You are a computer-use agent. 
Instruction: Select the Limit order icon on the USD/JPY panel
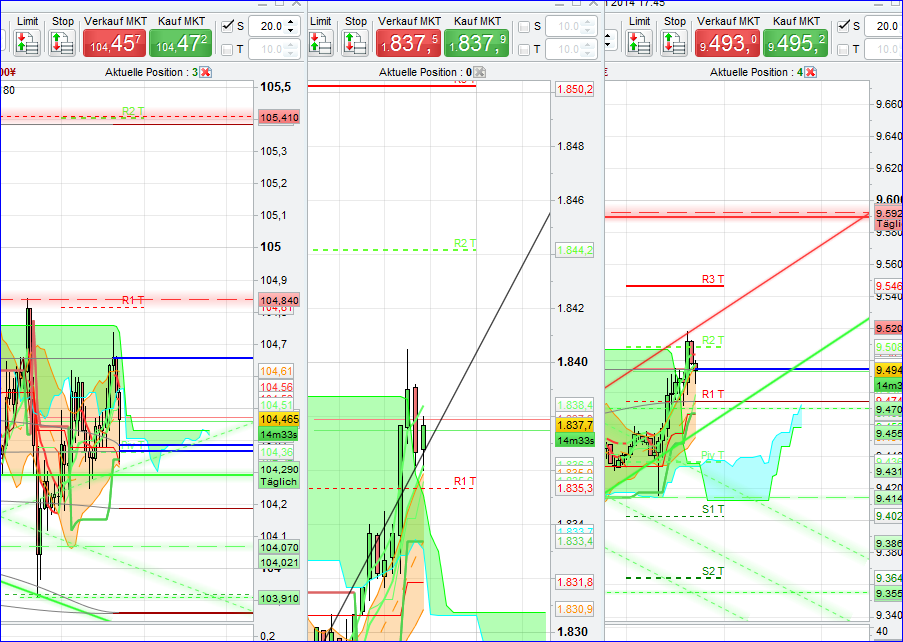26,42
